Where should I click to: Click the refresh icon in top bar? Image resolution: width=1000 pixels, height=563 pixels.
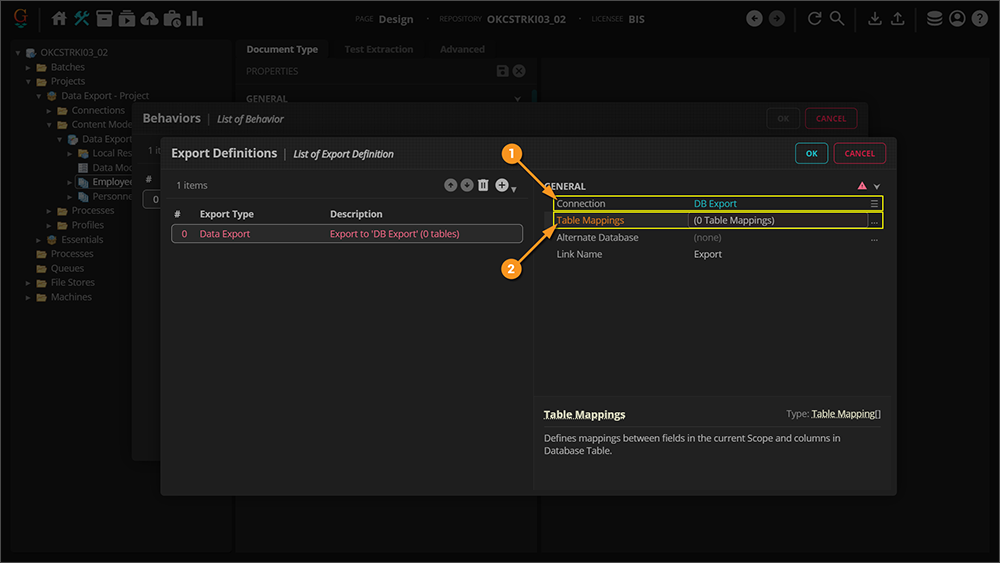(x=815, y=18)
